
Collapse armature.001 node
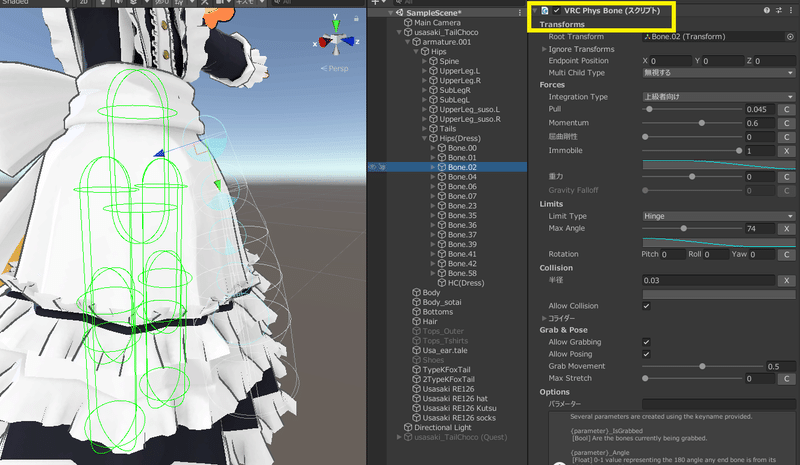point(408,42)
